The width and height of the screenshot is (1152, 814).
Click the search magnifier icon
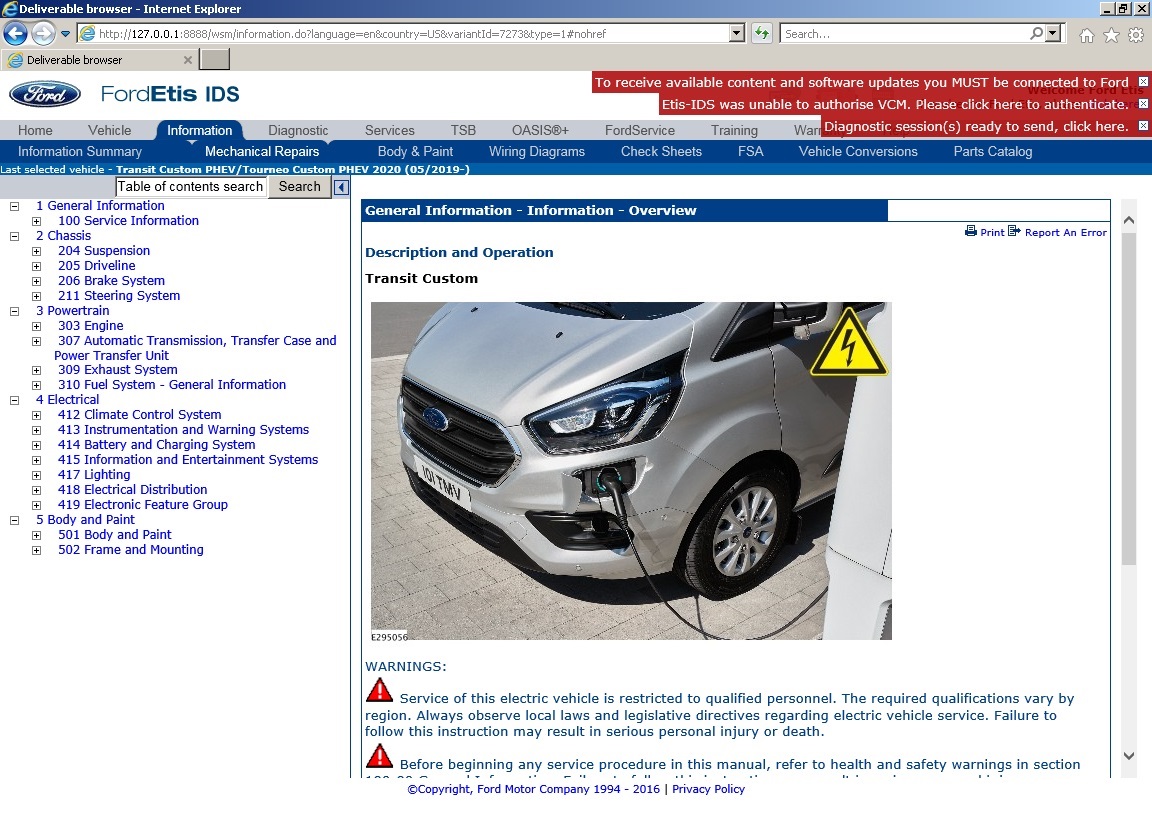click(1035, 33)
